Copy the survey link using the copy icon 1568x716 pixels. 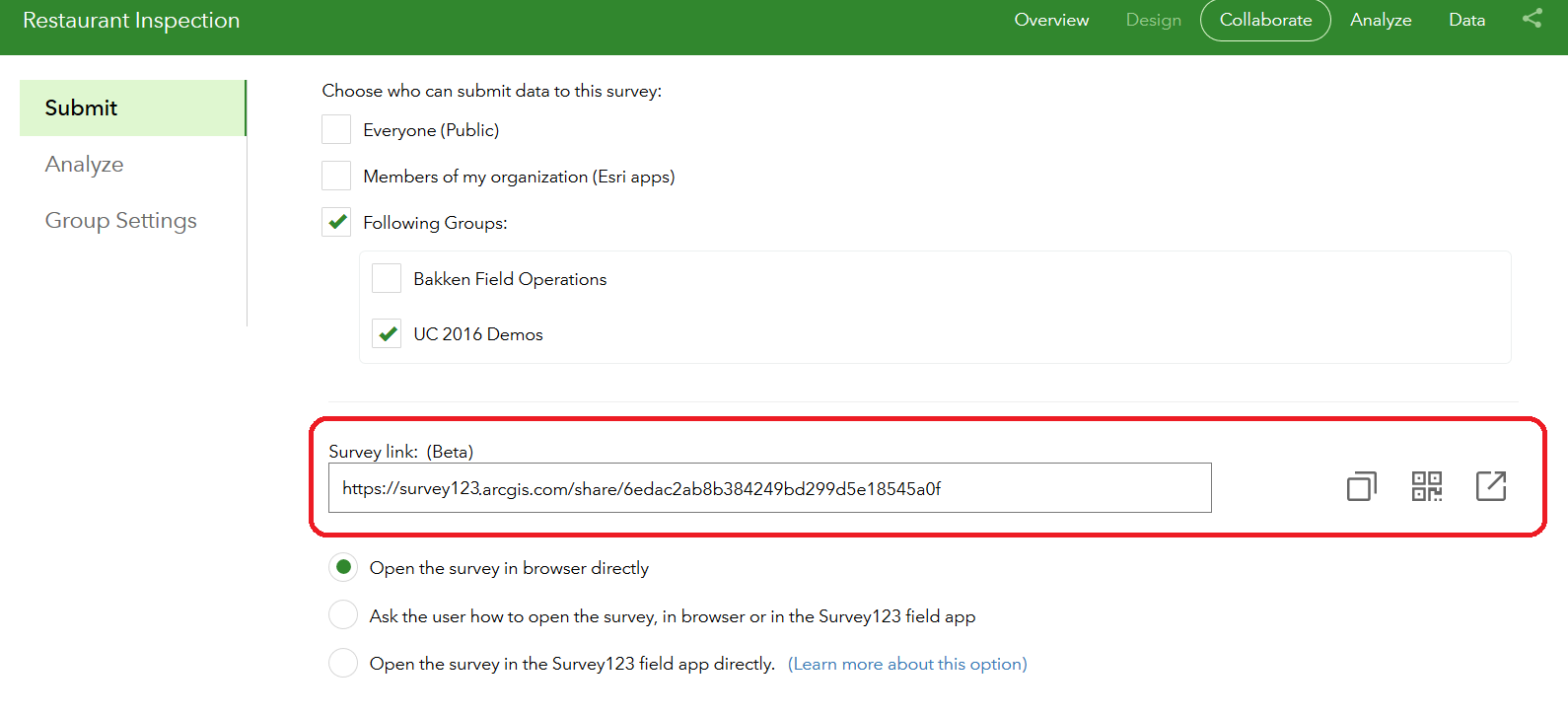click(x=1362, y=486)
